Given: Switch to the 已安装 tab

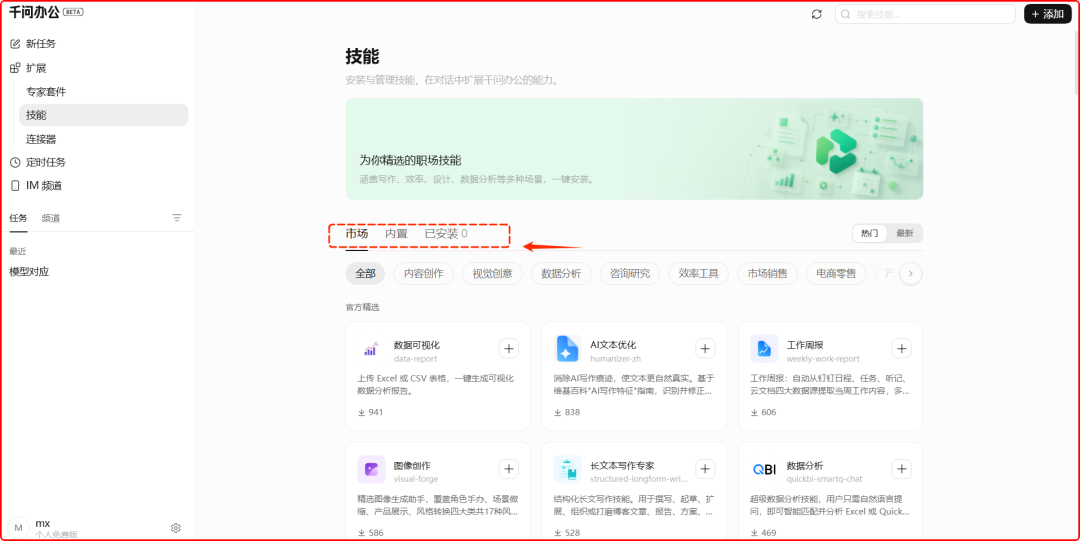Looking at the screenshot, I should pyautogui.click(x=446, y=234).
